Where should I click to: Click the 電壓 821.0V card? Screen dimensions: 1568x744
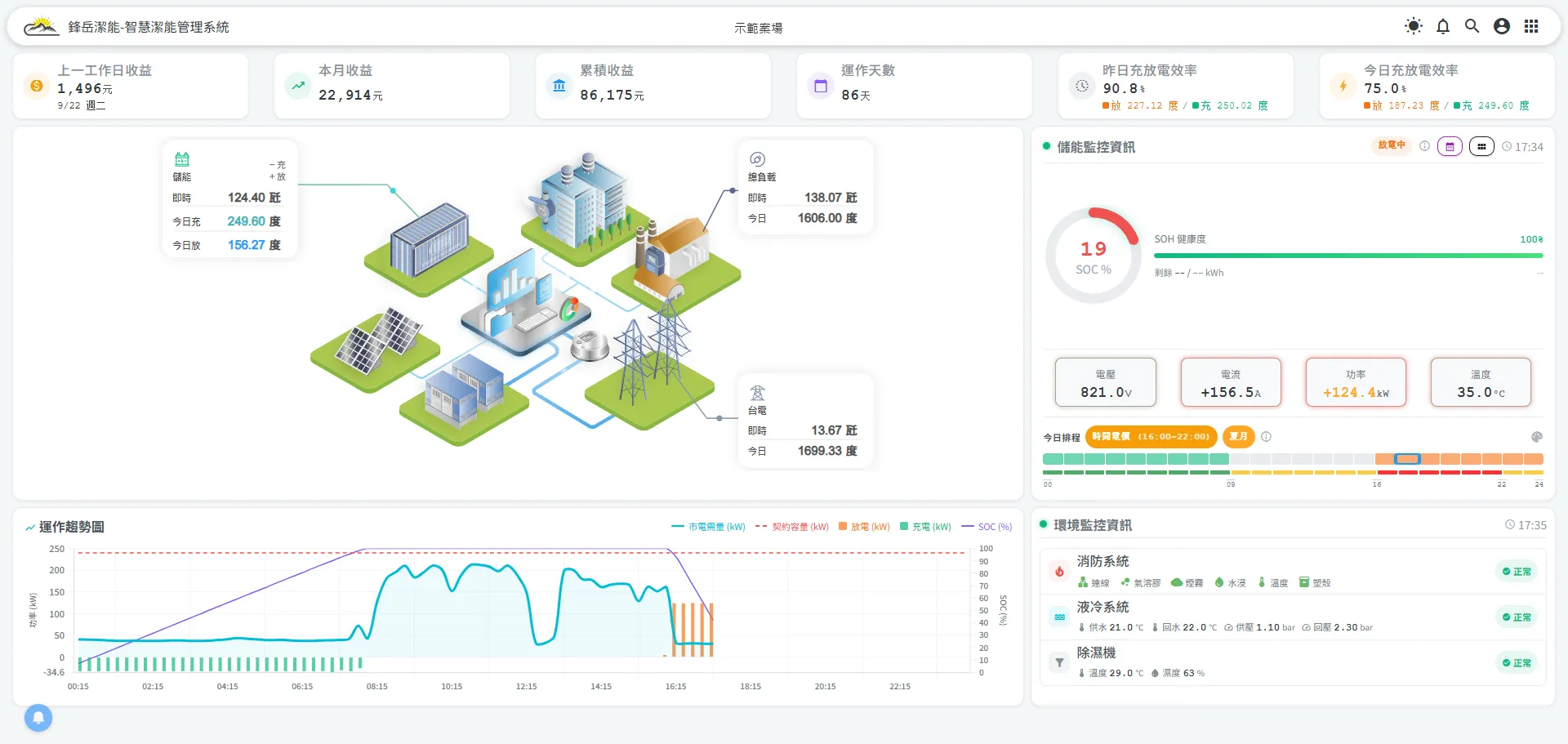tap(1106, 382)
